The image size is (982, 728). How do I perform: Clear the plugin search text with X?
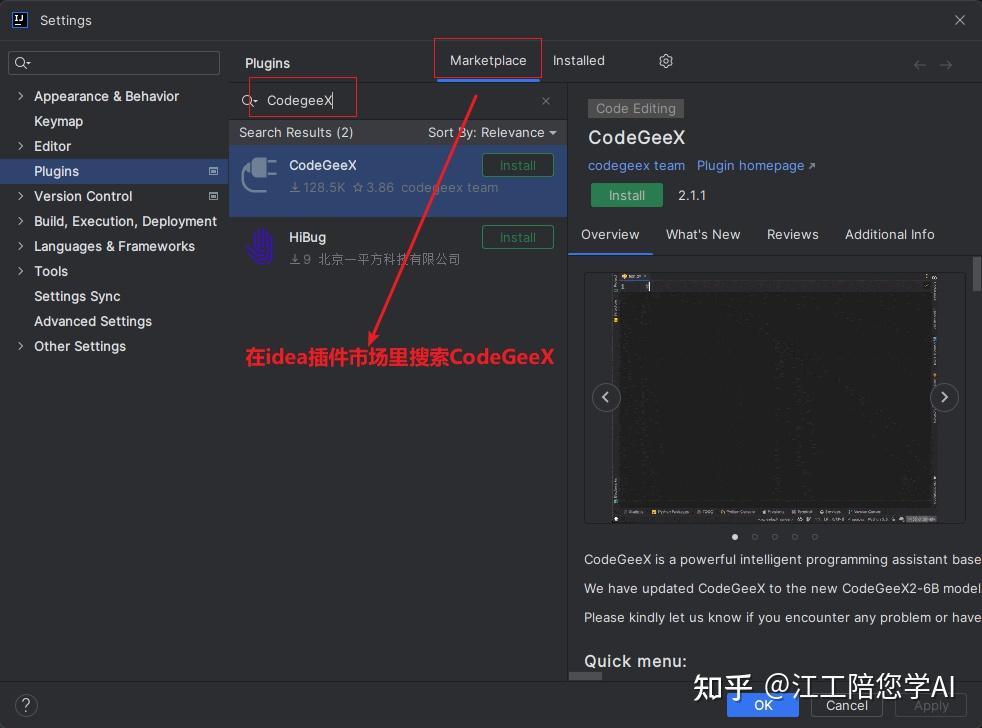tap(546, 101)
